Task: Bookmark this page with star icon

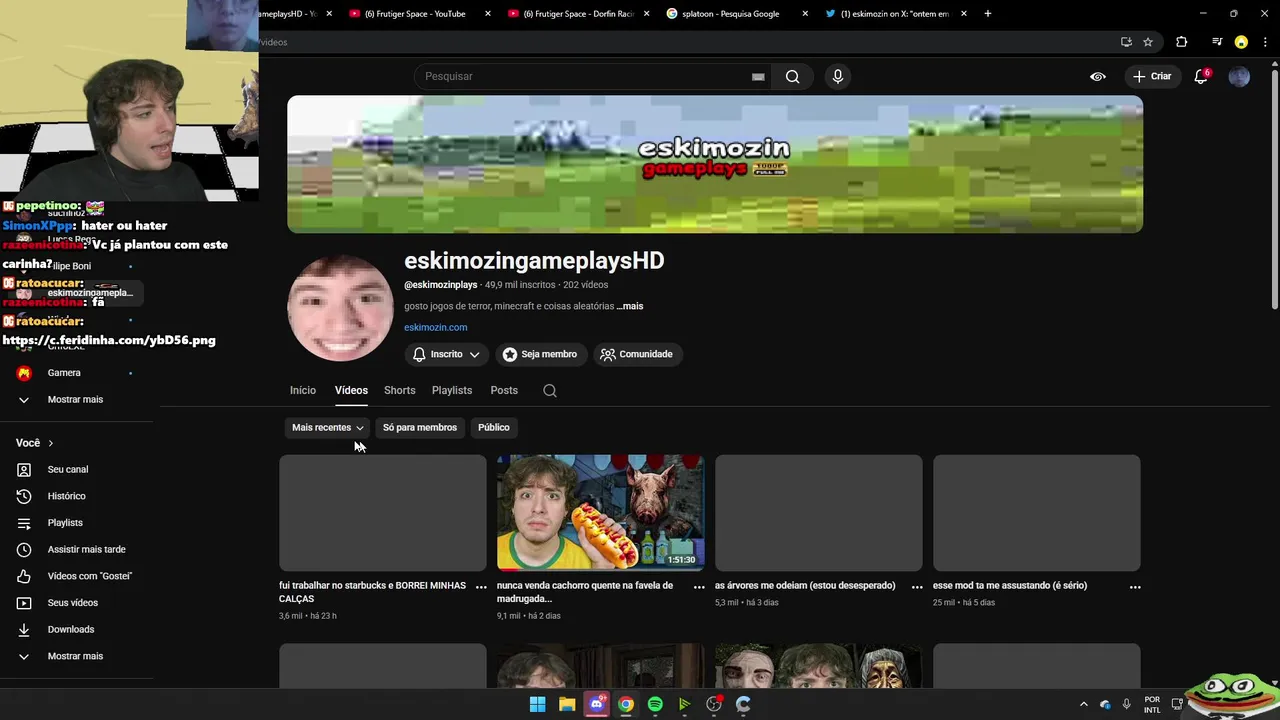Action: (1148, 42)
